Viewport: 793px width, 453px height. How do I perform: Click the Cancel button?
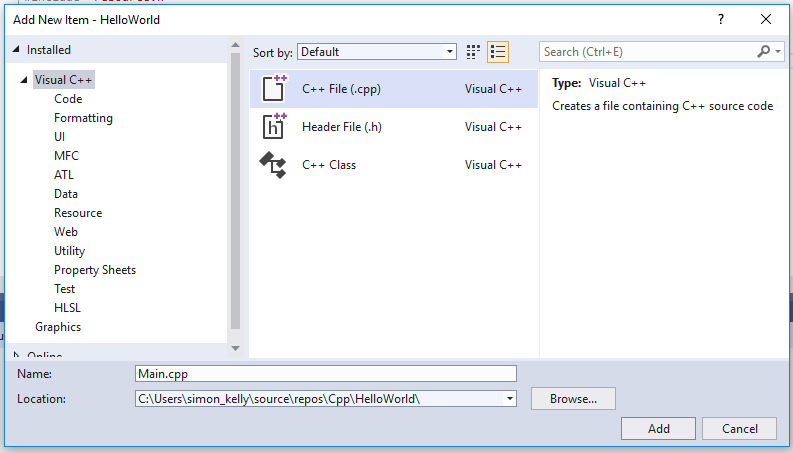[739, 428]
